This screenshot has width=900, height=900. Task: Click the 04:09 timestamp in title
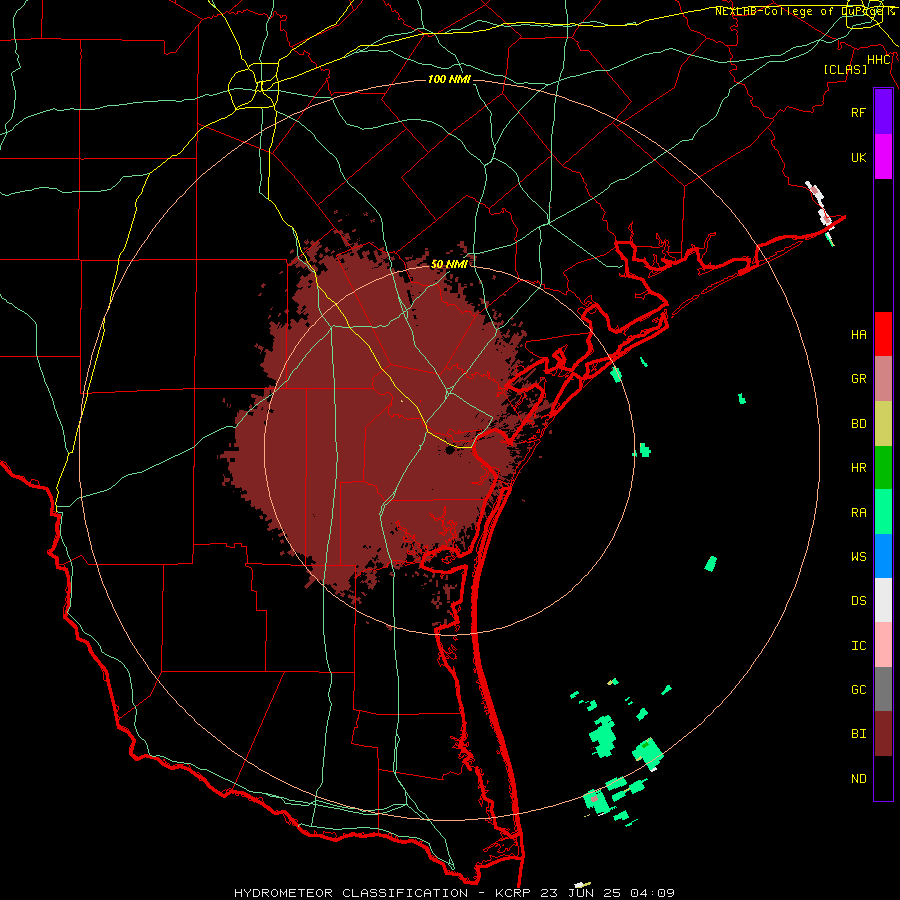click(x=652, y=893)
